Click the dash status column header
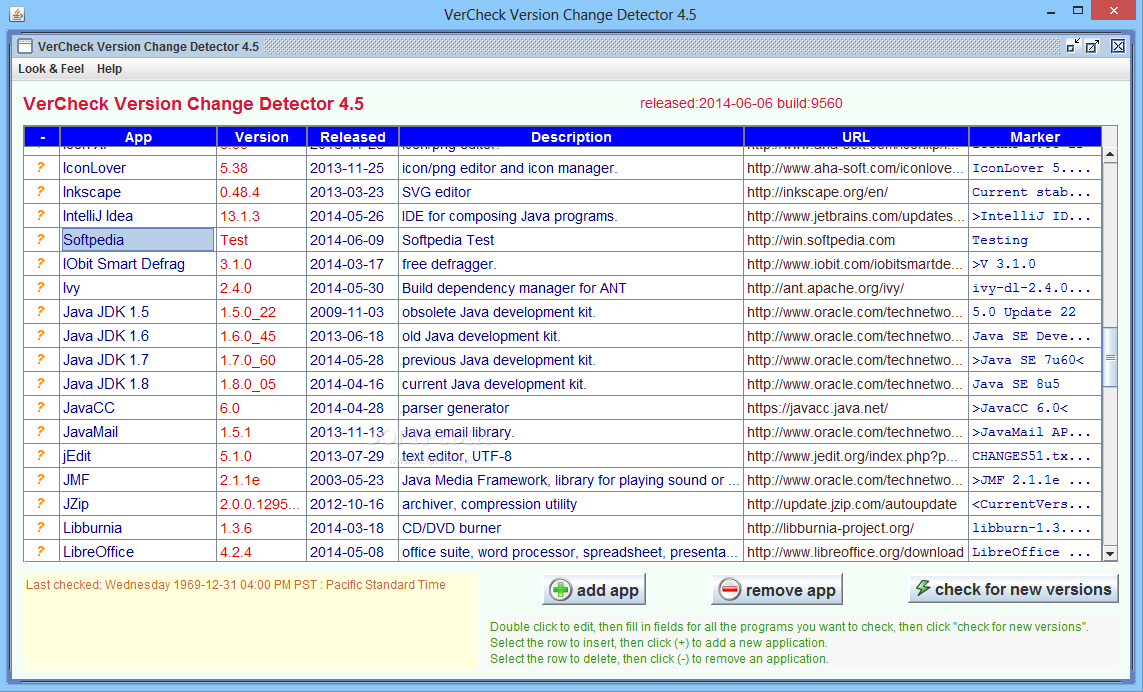 click(x=42, y=136)
